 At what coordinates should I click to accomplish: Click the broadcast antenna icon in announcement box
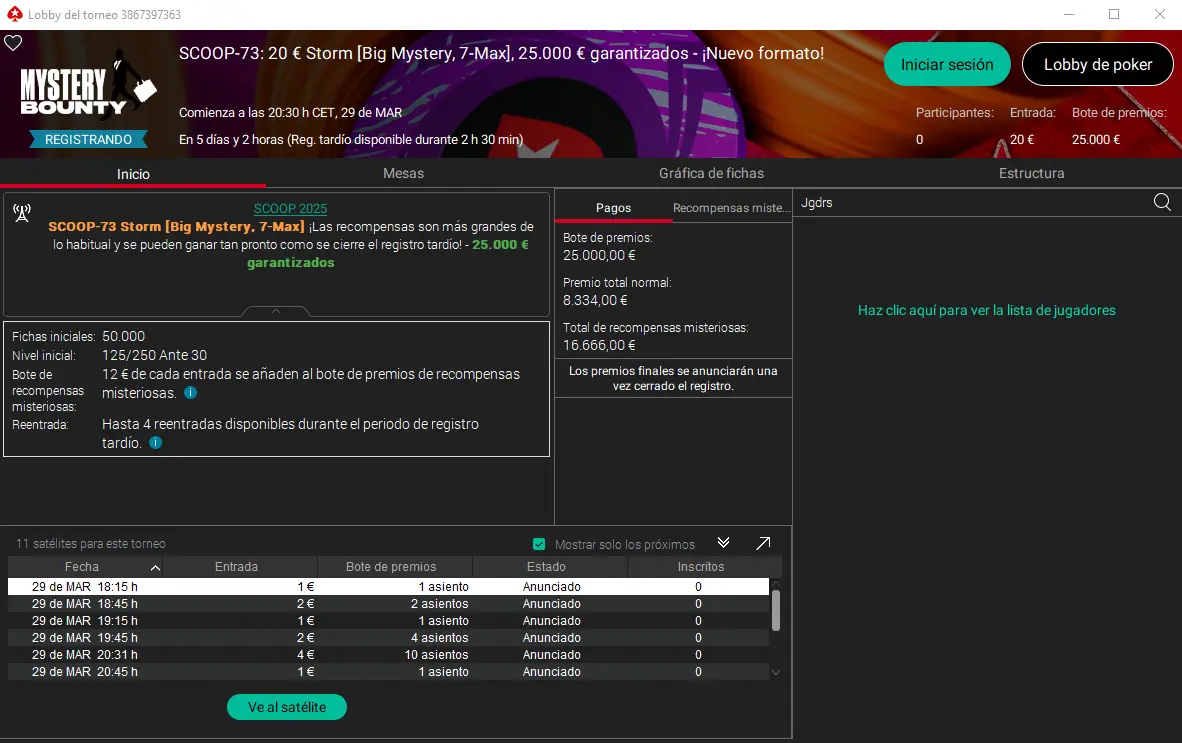22,213
